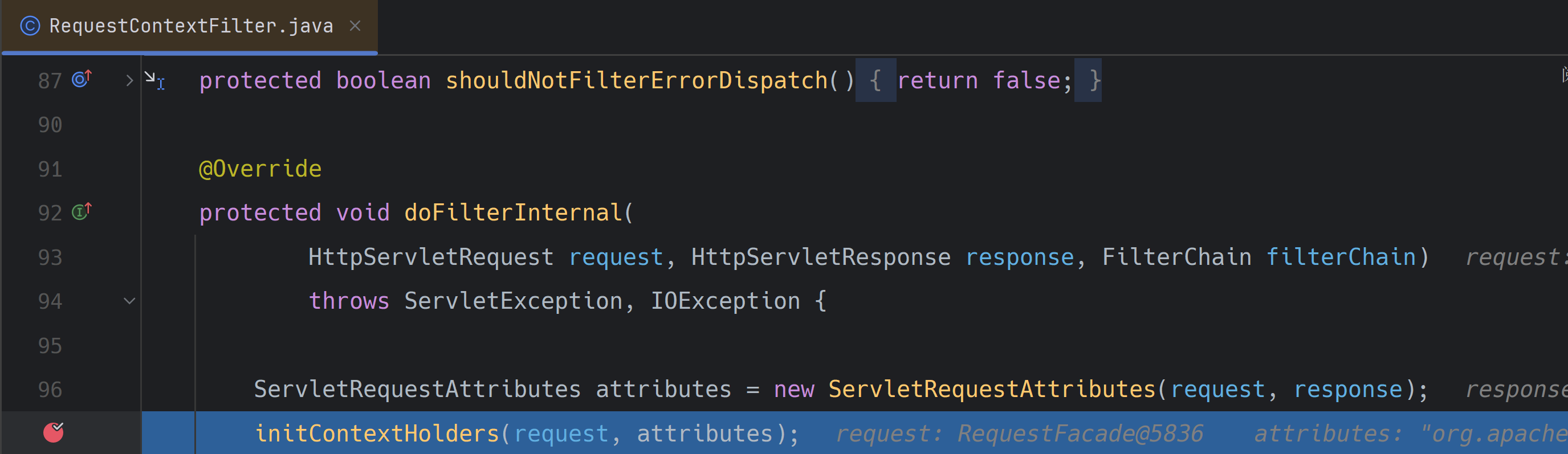This screenshot has height=454, width=1568.
Task: Select the RequestContextFilter.java editor tab
Action: tap(190, 26)
